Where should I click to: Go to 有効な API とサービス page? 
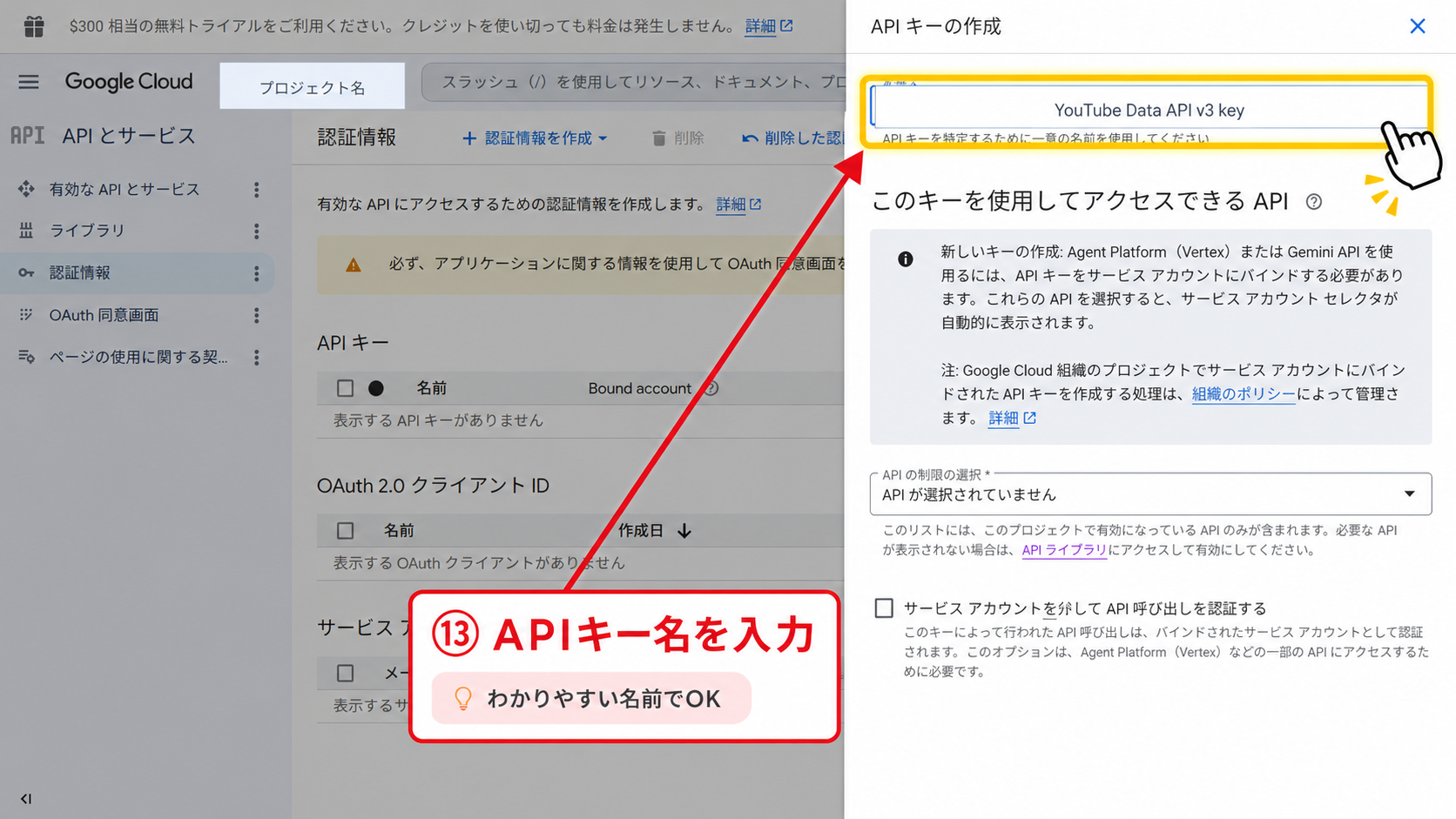pyautogui.click(x=125, y=189)
